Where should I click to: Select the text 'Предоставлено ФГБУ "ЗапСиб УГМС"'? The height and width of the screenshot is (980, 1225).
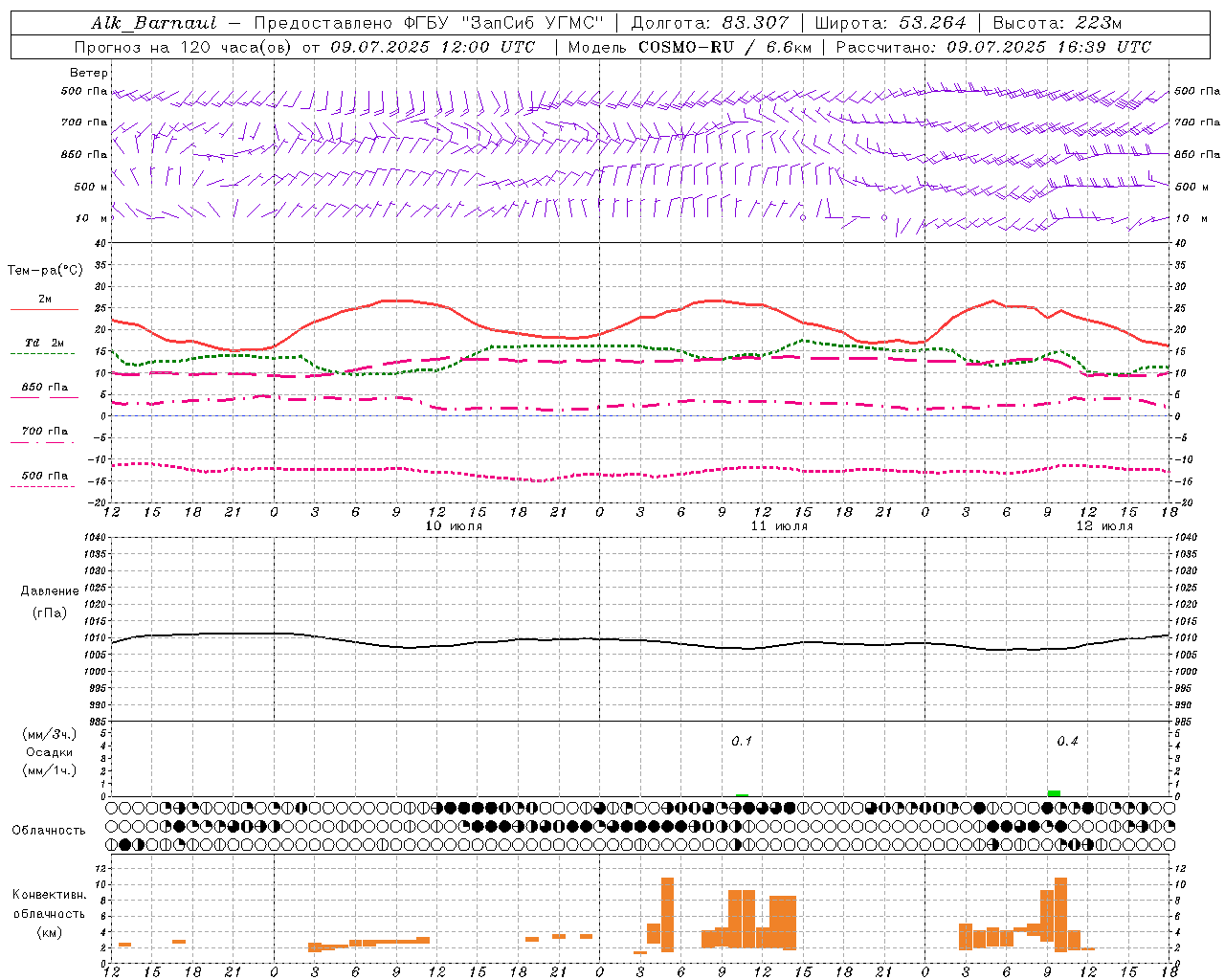coord(429,23)
